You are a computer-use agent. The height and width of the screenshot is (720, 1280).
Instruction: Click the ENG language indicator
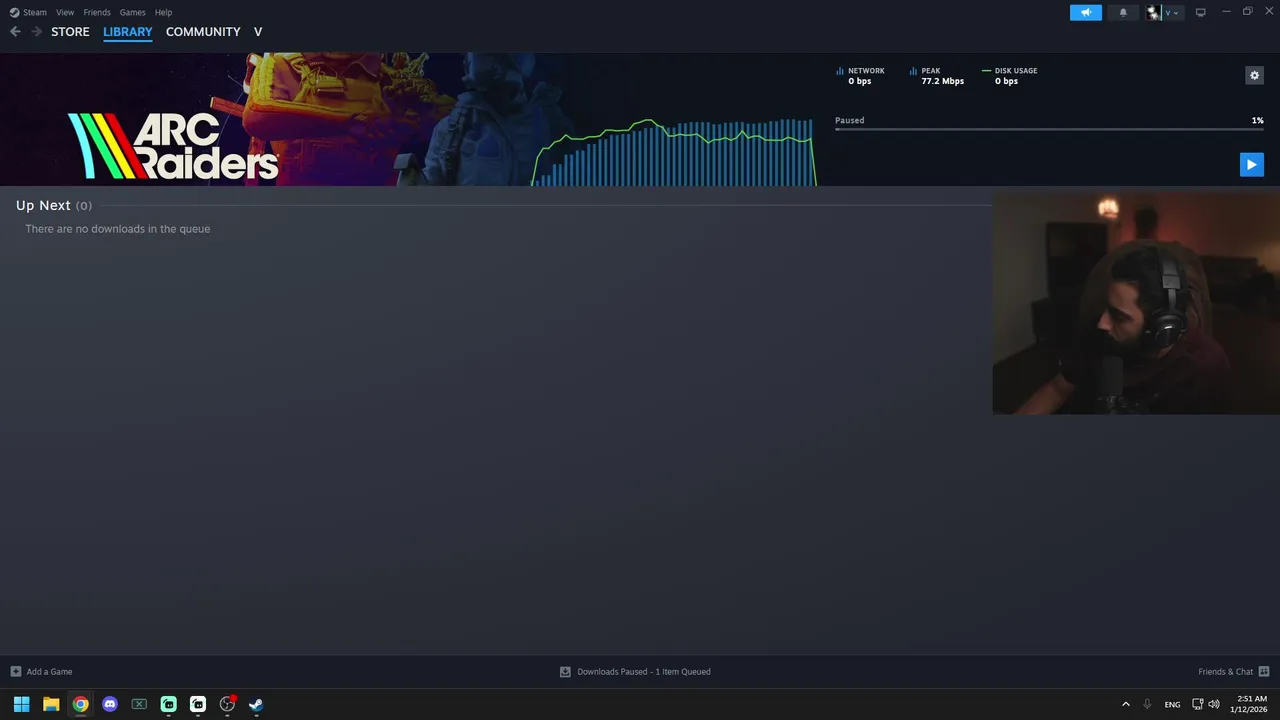tap(1172, 704)
